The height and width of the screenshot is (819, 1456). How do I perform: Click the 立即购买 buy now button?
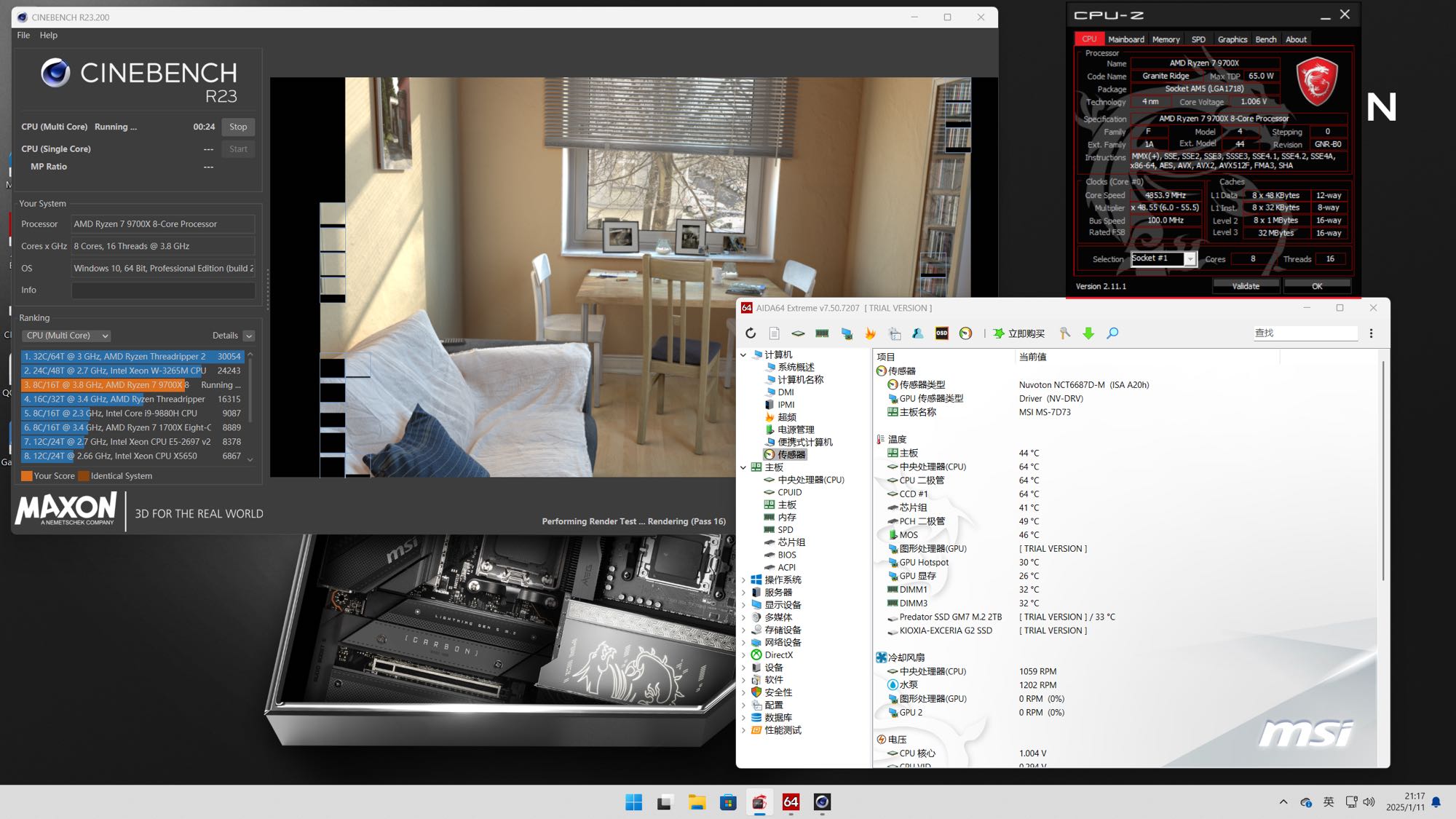coord(1018,333)
